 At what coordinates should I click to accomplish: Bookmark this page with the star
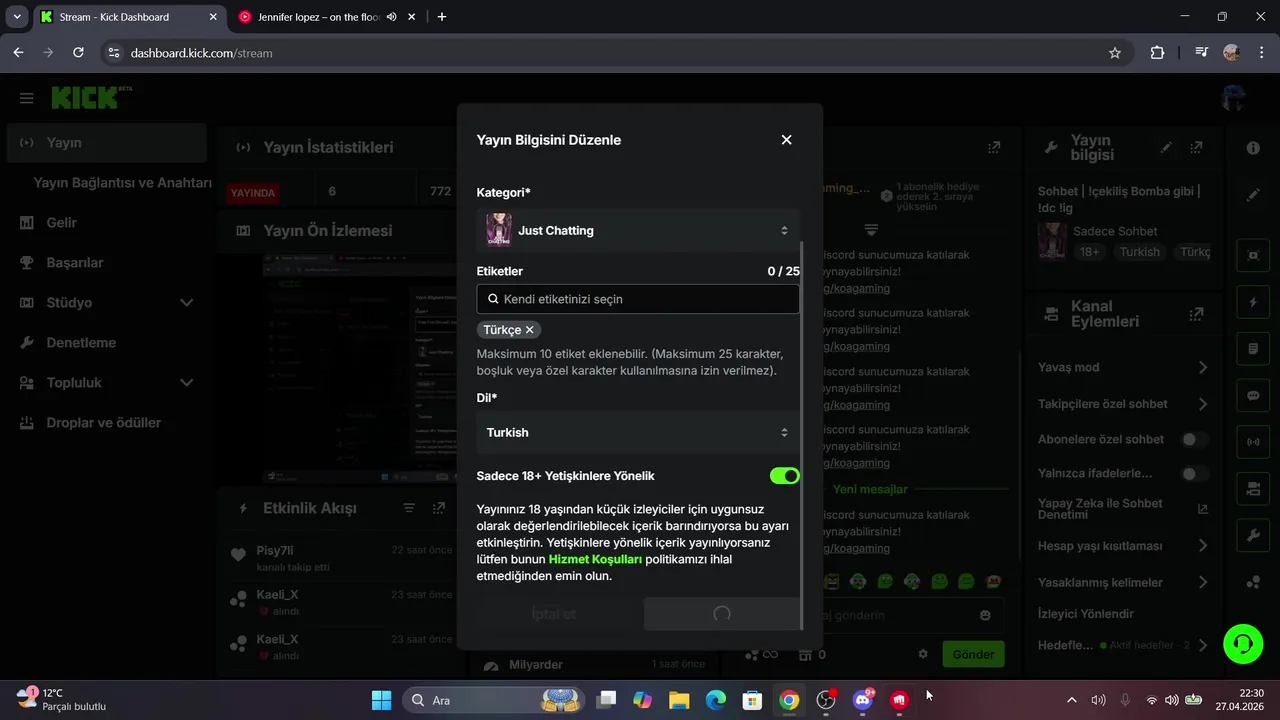pyautogui.click(x=1115, y=53)
